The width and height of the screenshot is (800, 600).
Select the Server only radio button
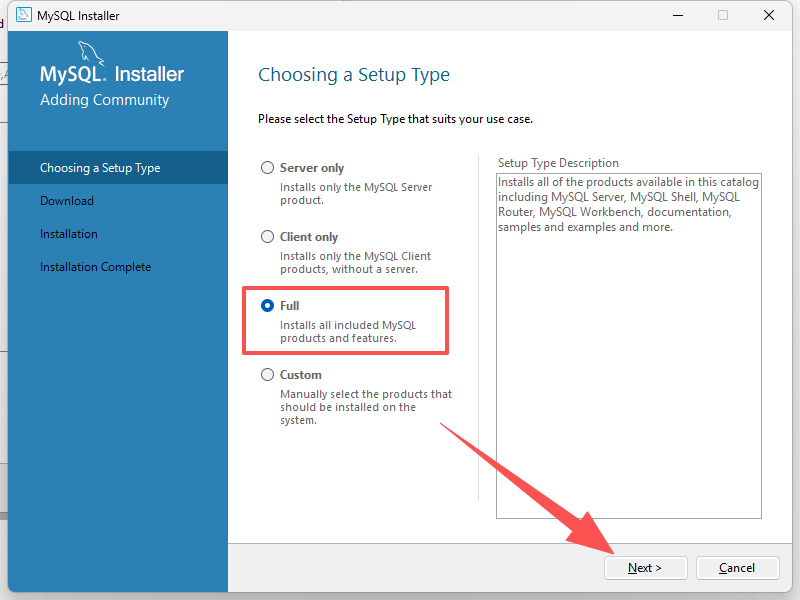click(x=267, y=168)
